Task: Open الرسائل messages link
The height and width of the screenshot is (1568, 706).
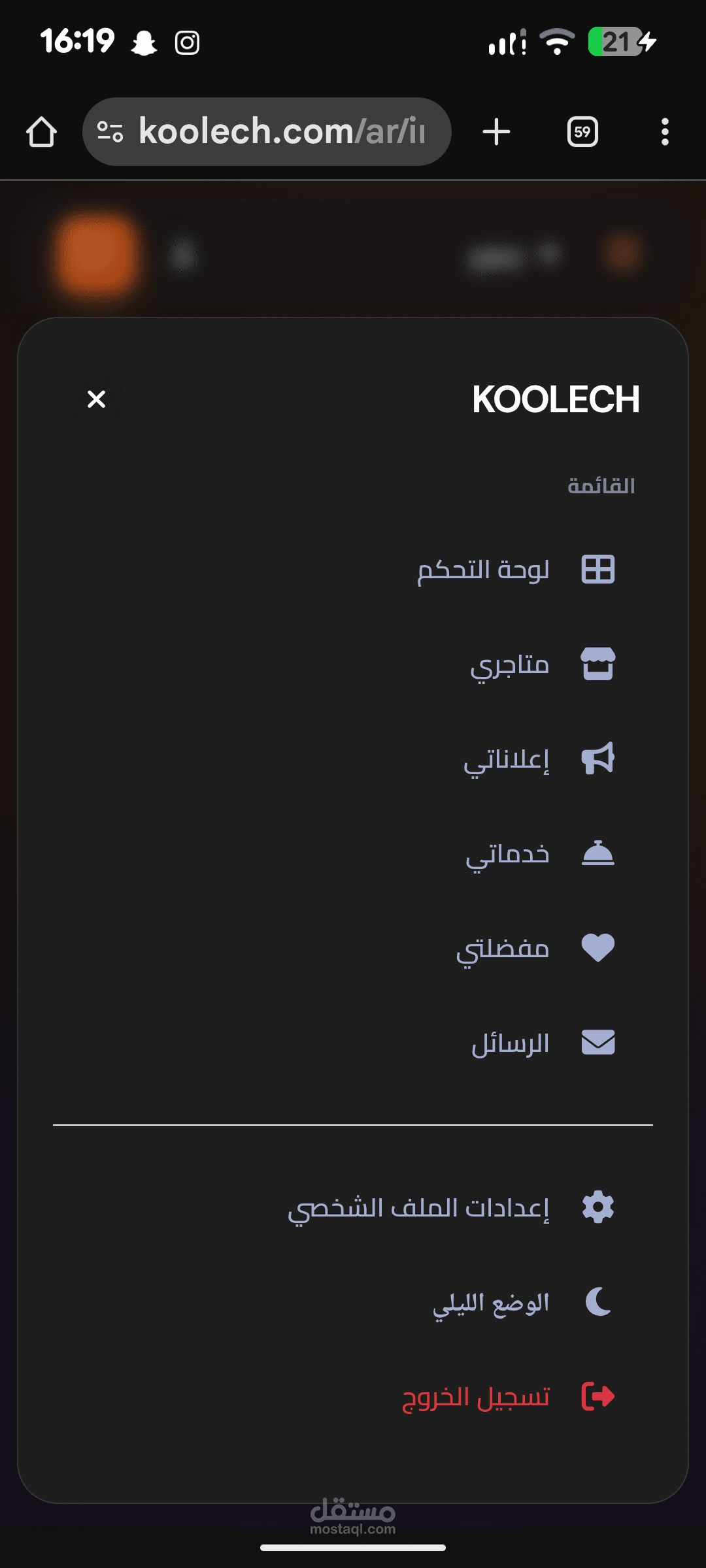Action: point(510,1044)
